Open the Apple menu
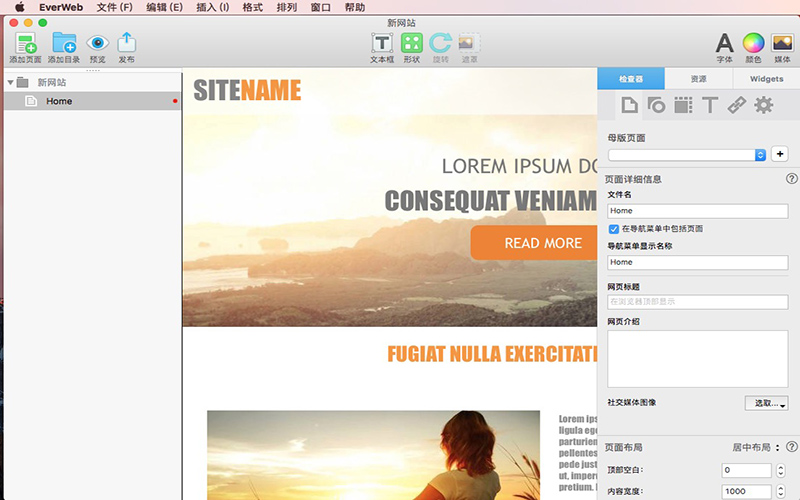This screenshot has width=800, height=500. coord(19,7)
